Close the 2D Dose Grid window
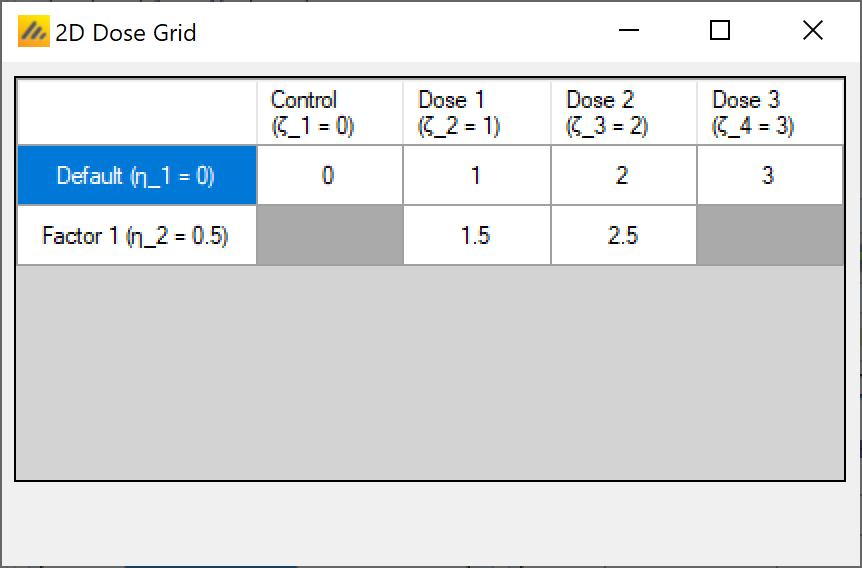862x568 pixels. tap(812, 32)
